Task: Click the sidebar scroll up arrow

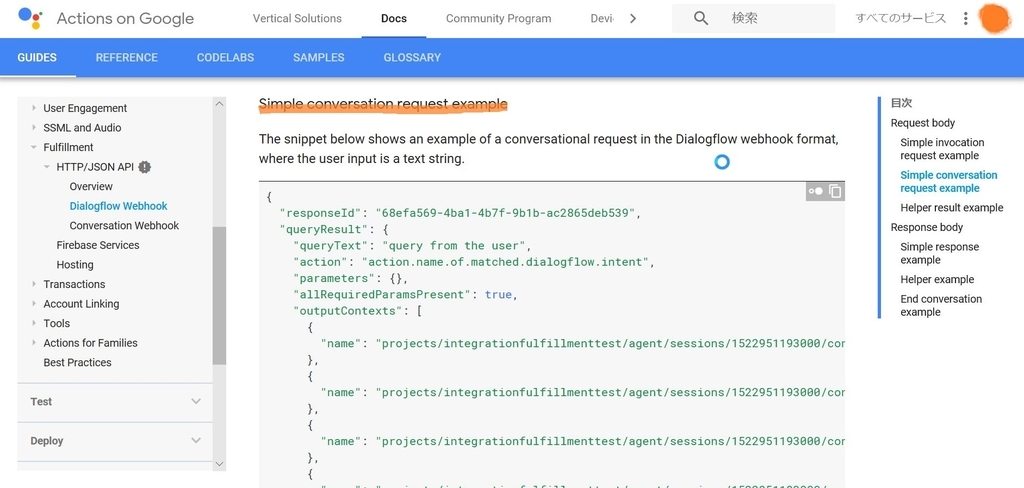Action: click(219, 103)
